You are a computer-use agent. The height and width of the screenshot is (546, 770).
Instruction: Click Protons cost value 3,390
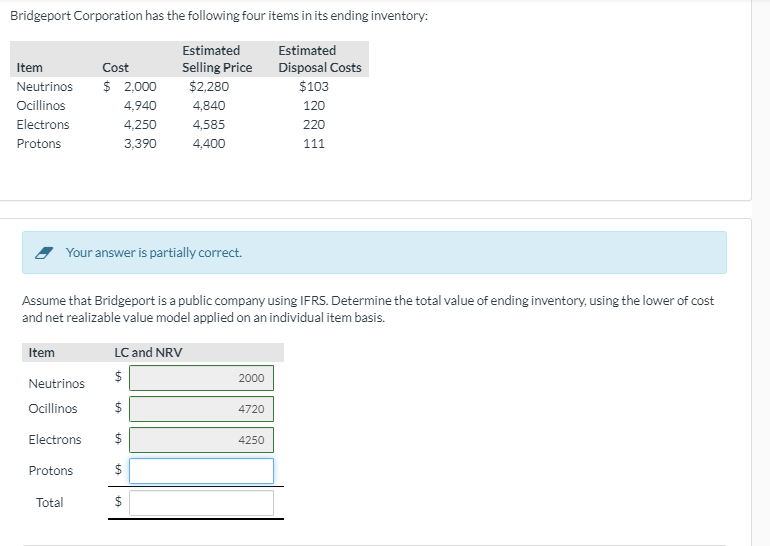point(140,144)
